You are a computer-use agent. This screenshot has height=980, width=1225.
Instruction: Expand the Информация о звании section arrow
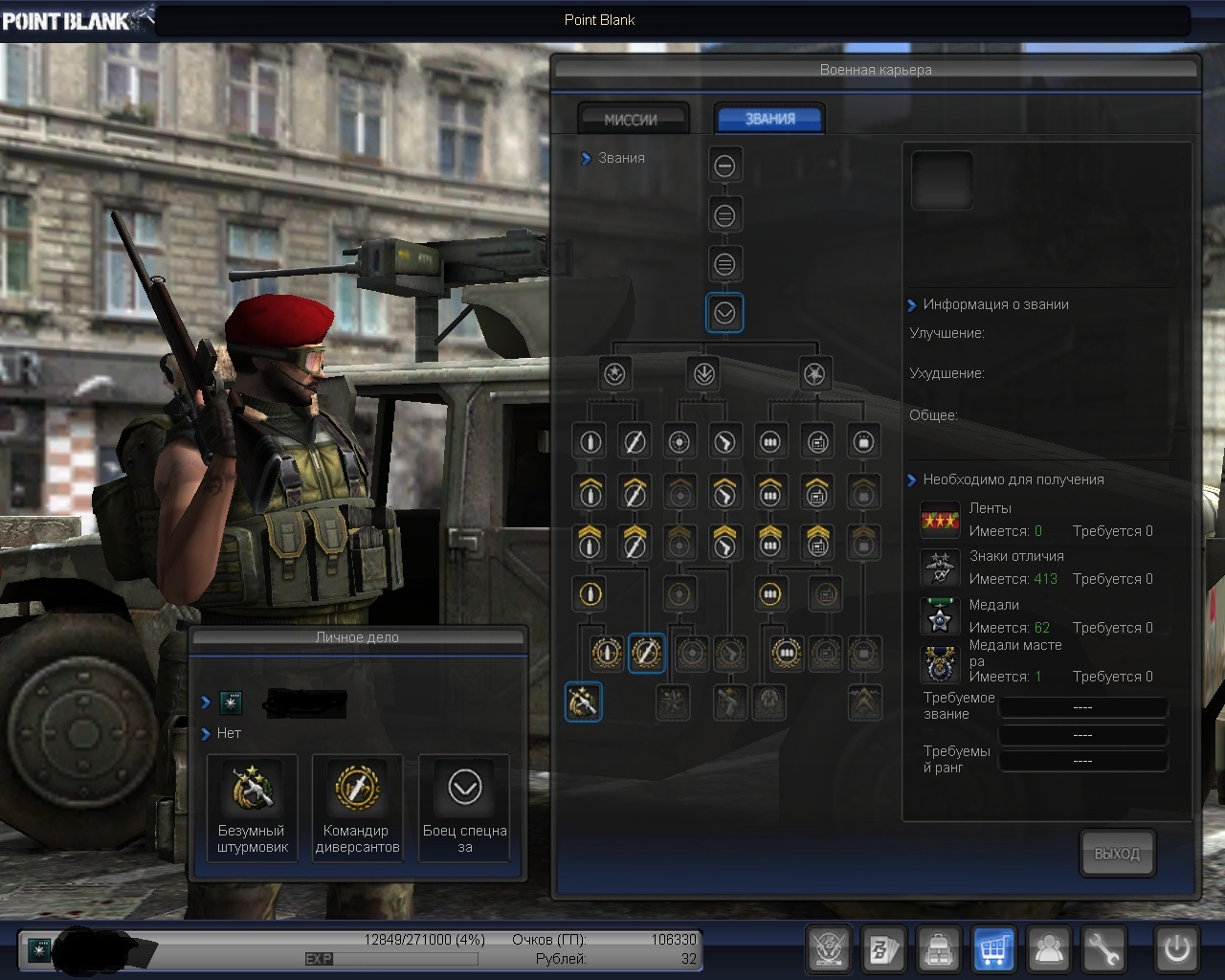click(x=911, y=305)
